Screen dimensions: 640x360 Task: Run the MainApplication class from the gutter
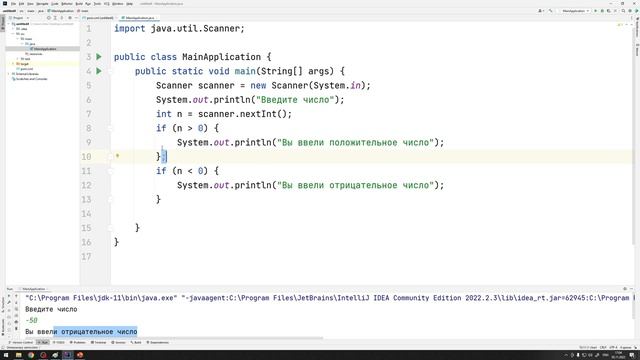(99, 57)
